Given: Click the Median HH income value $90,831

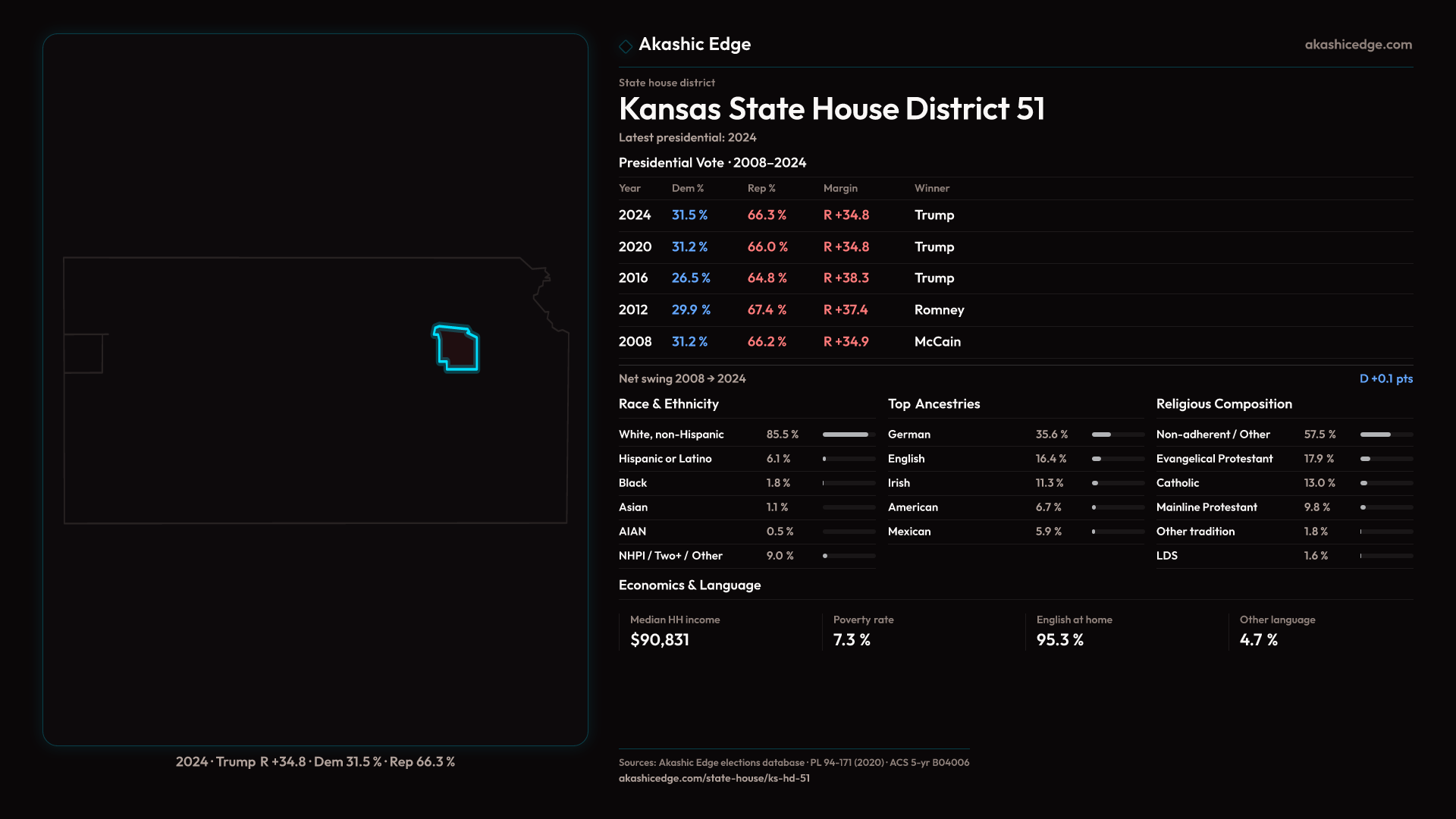Looking at the screenshot, I should pos(659,640).
